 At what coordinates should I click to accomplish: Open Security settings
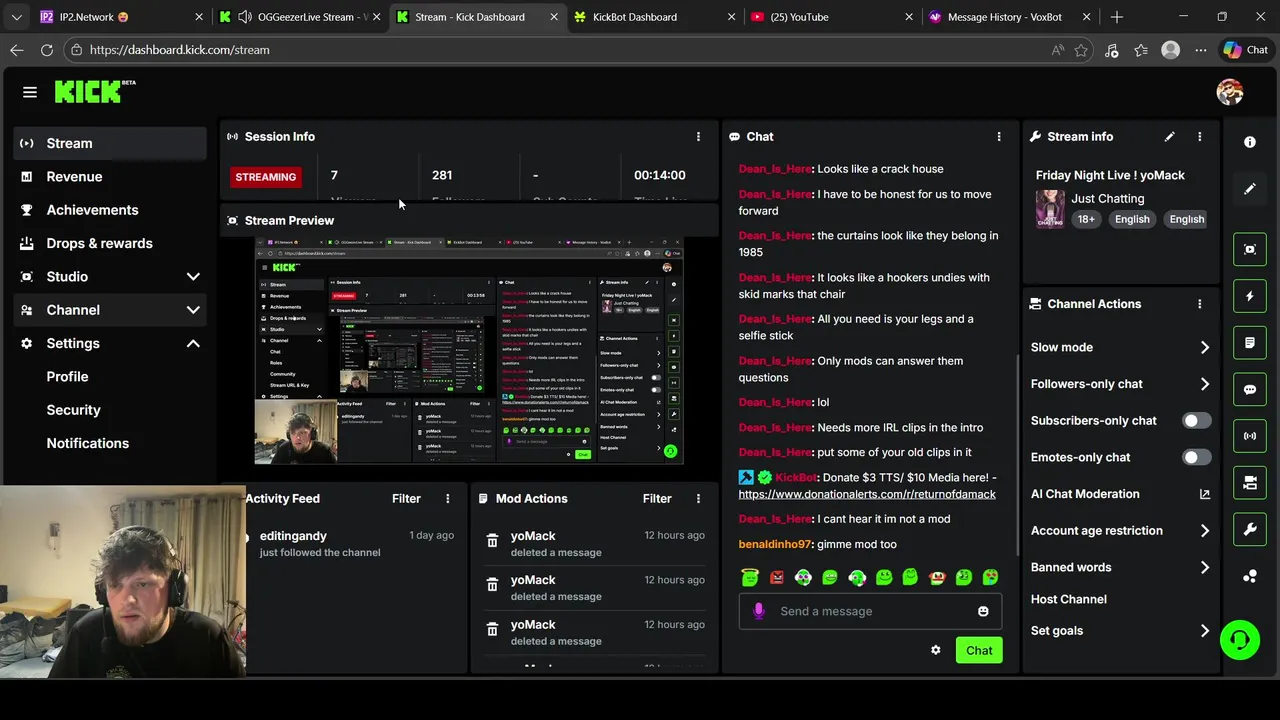coord(73,410)
